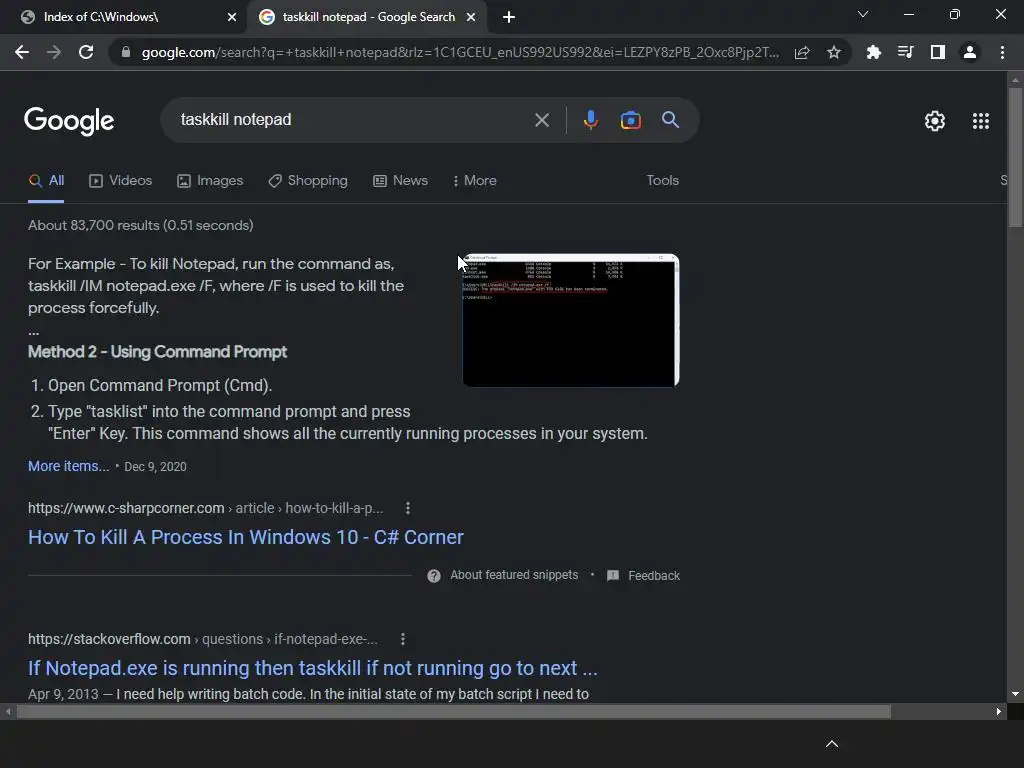Click the address bar URL
The image size is (1024, 768).
click(460, 52)
